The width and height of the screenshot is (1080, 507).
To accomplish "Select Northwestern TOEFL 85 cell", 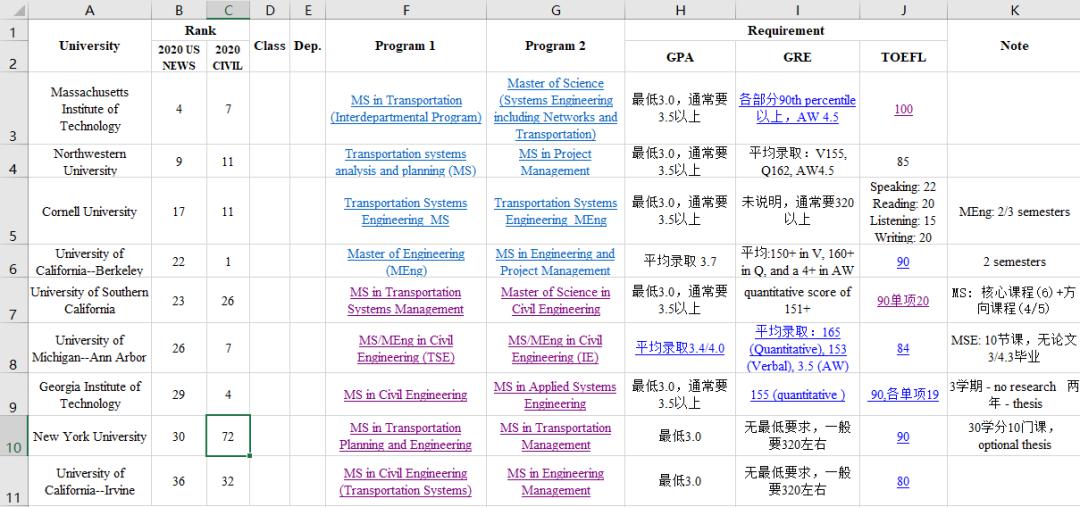I will [x=903, y=161].
